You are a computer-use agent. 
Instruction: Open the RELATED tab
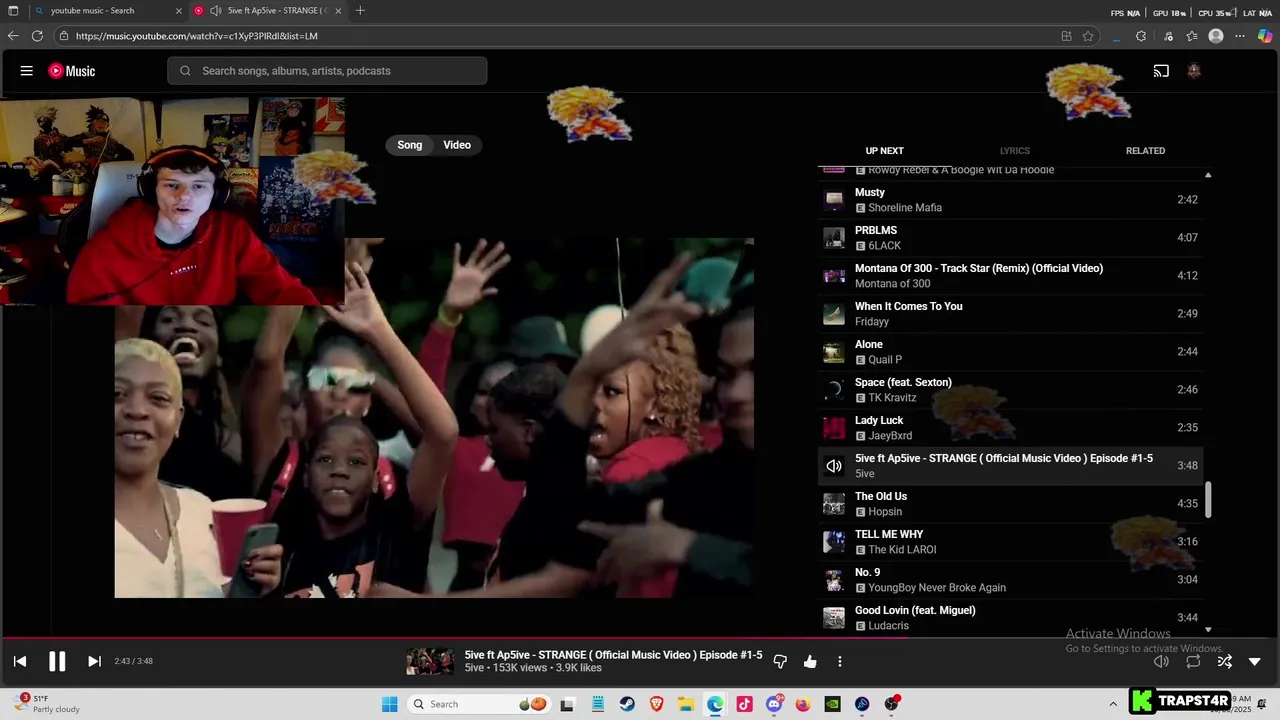[1145, 151]
